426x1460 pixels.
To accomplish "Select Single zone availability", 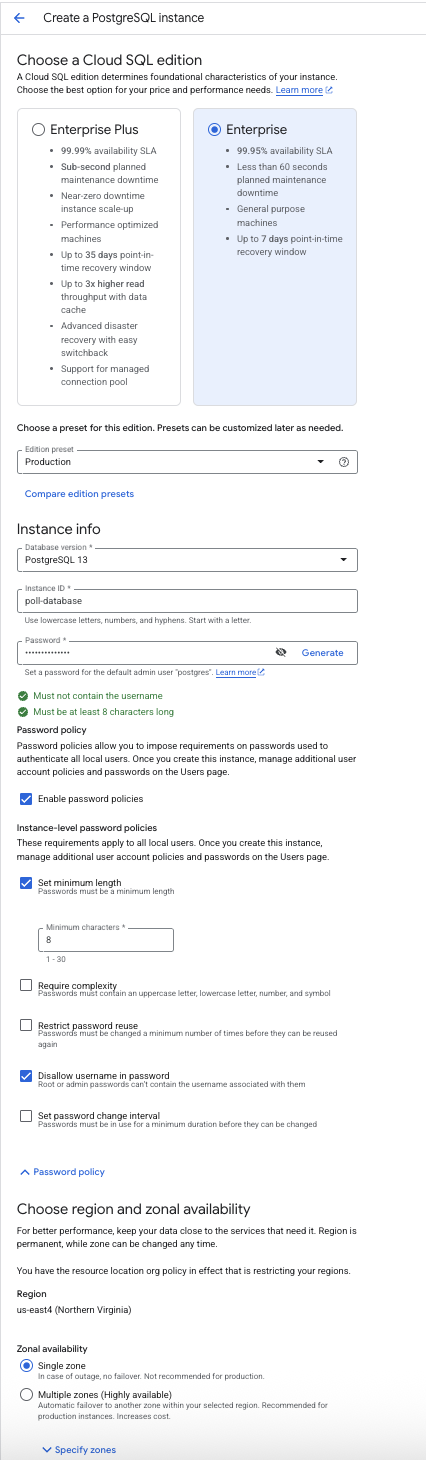I will pos(26,1365).
